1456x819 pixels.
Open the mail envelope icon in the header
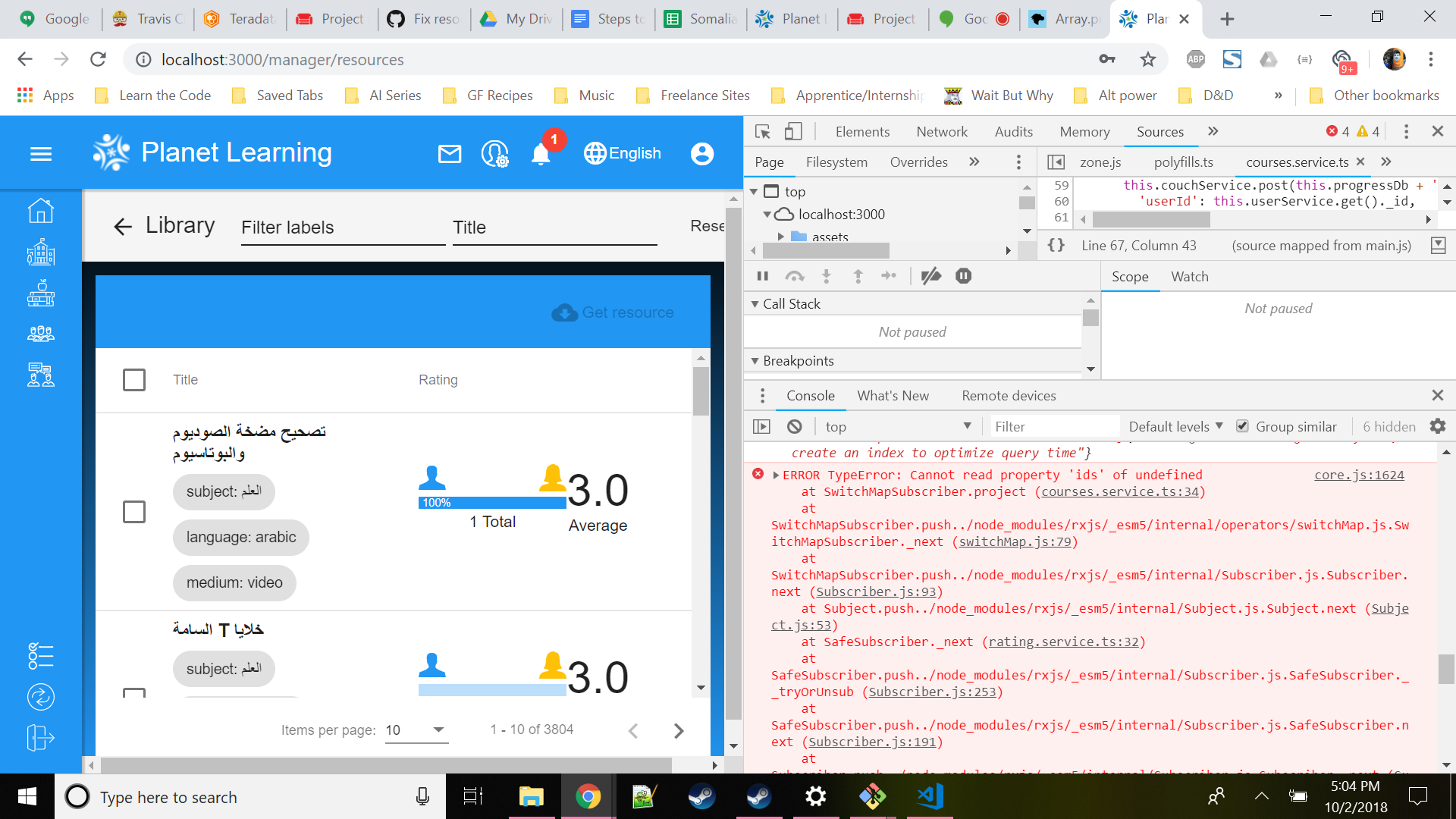[449, 153]
